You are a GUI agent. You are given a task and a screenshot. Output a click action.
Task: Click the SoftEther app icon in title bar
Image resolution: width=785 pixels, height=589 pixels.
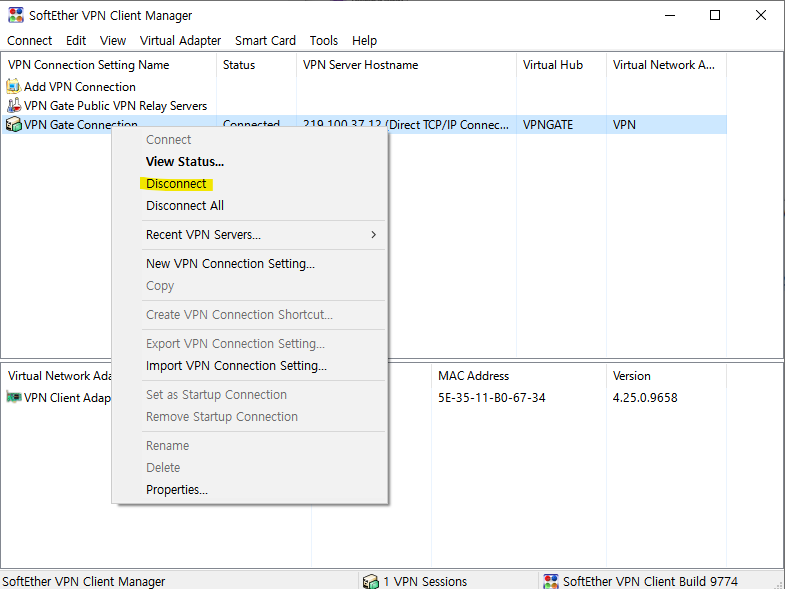pos(16,15)
